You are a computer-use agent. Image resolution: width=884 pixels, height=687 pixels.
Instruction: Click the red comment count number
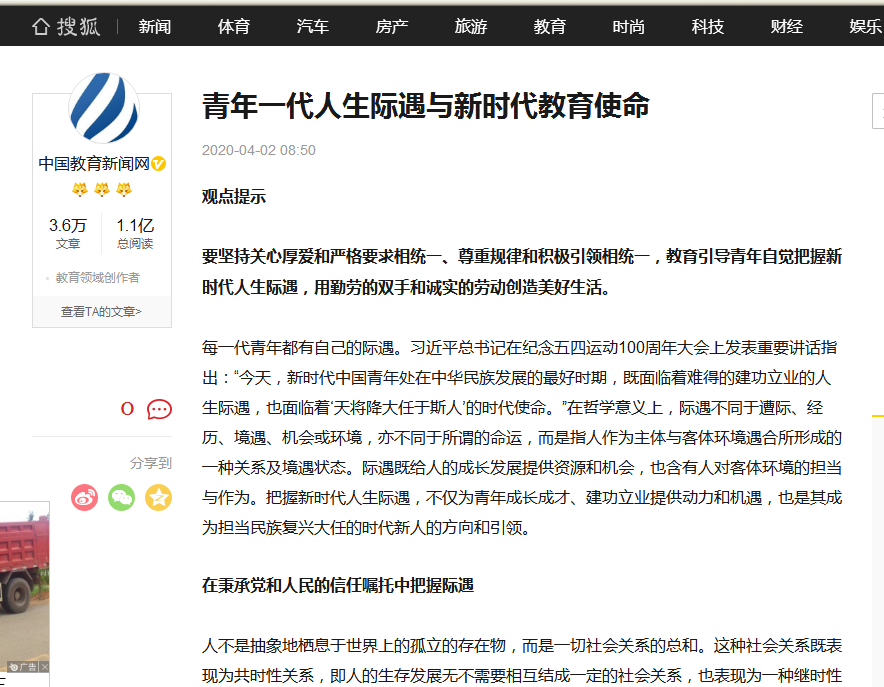point(127,409)
